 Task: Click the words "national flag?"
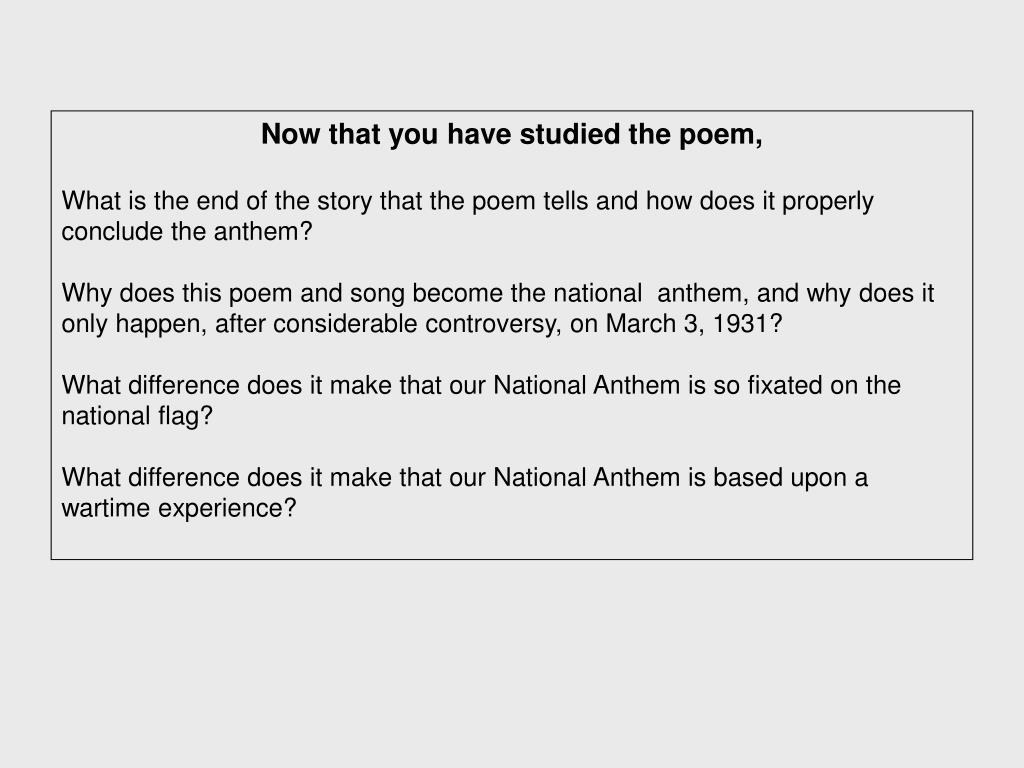[x=137, y=416]
